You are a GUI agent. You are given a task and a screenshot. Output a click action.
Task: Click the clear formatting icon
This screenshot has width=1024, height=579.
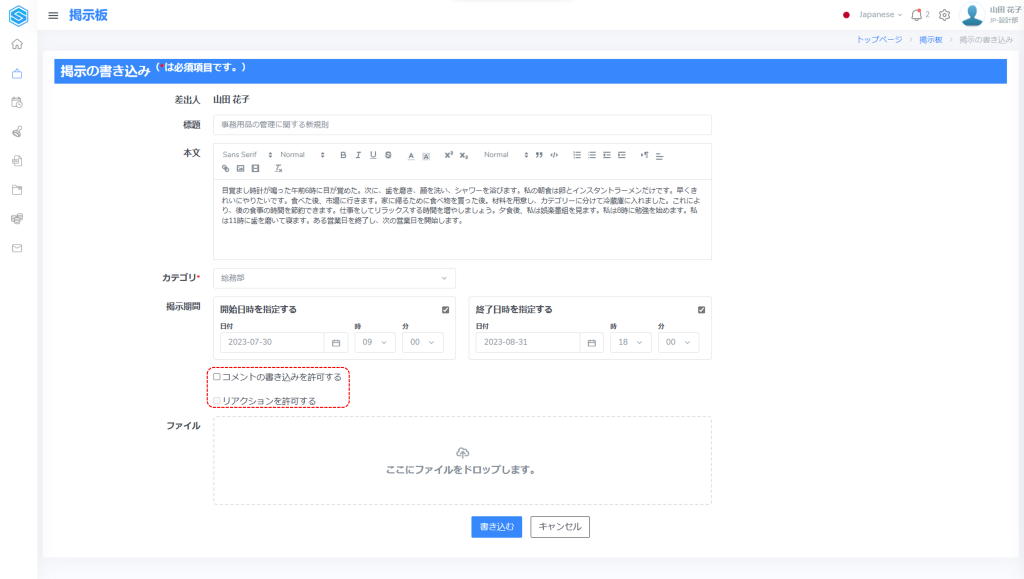[278, 169]
